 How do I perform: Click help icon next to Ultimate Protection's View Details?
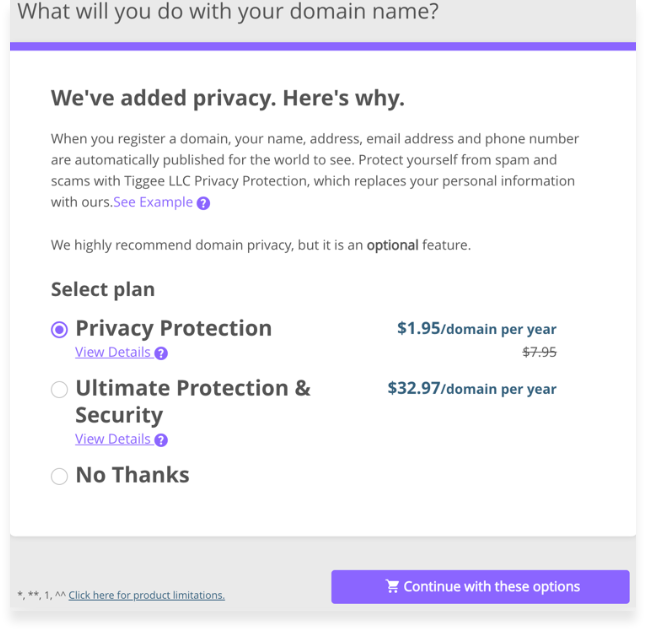pyautogui.click(x=161, y=440)
